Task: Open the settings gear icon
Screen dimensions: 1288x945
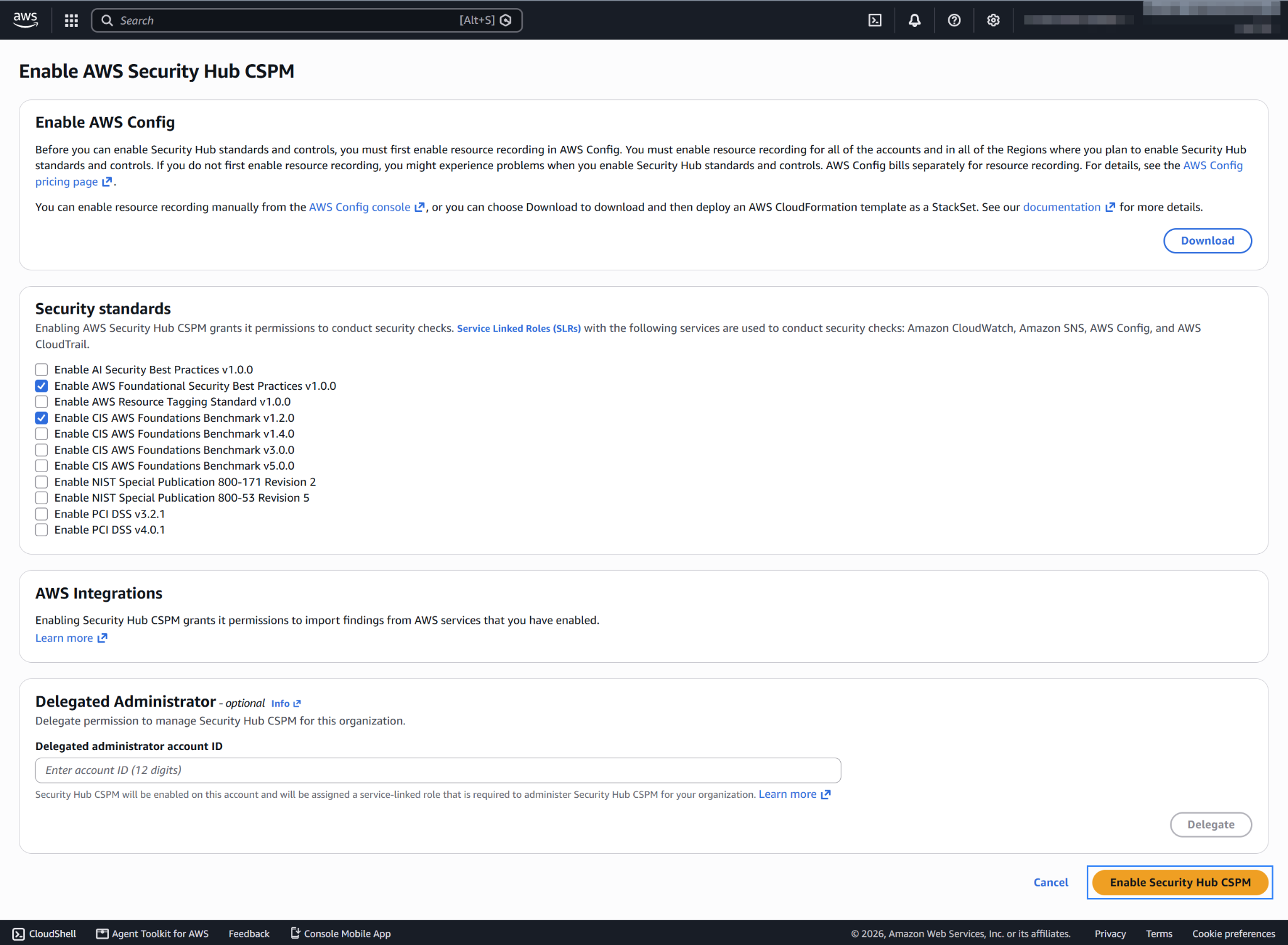Action: click(x=993, y=21)
